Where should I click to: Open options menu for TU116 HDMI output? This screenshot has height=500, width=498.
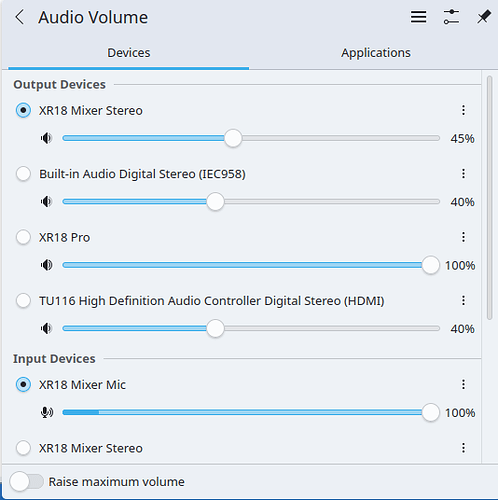click(x=463, y=300)
